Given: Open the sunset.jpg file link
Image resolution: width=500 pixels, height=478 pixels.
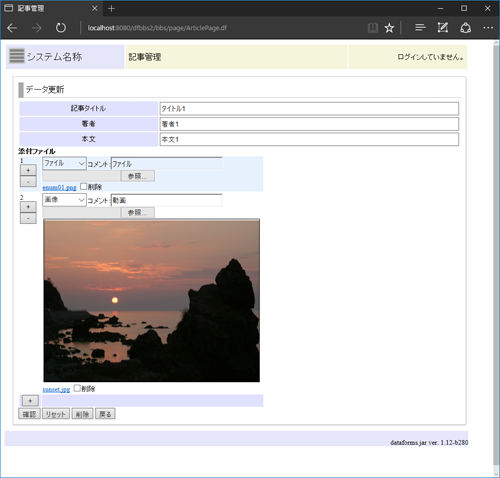Looking at the screenshot, I should pos(56,389).
